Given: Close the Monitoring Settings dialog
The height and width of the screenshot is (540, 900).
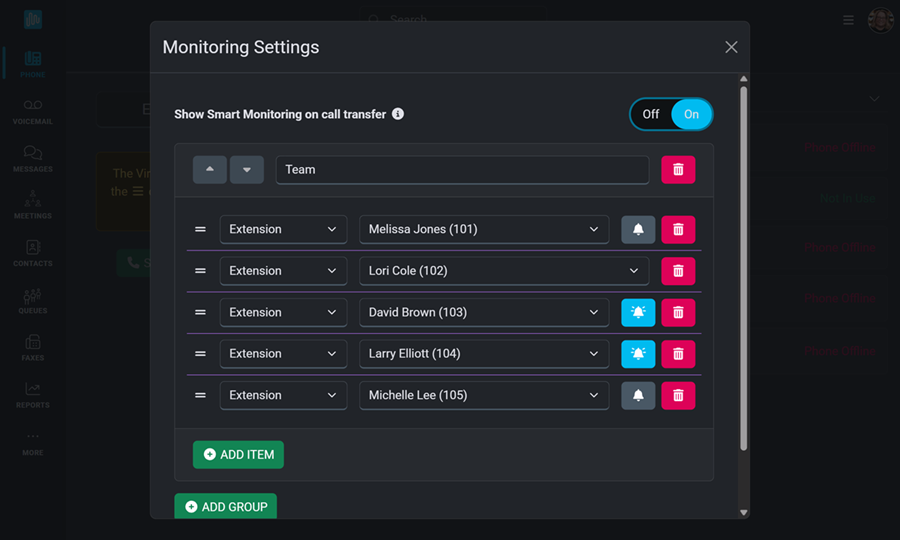Looking at the screenshot, I should tap(731, 47).
